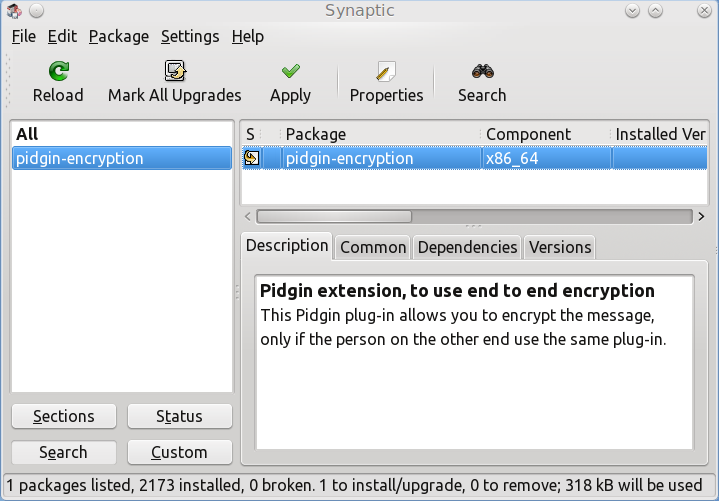Sort by the Component column header
This screenshot has width=719, height=501.
546,134
